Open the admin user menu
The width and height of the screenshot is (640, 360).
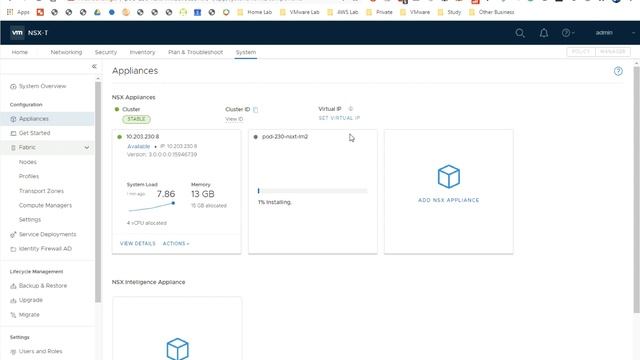[604, 33]
